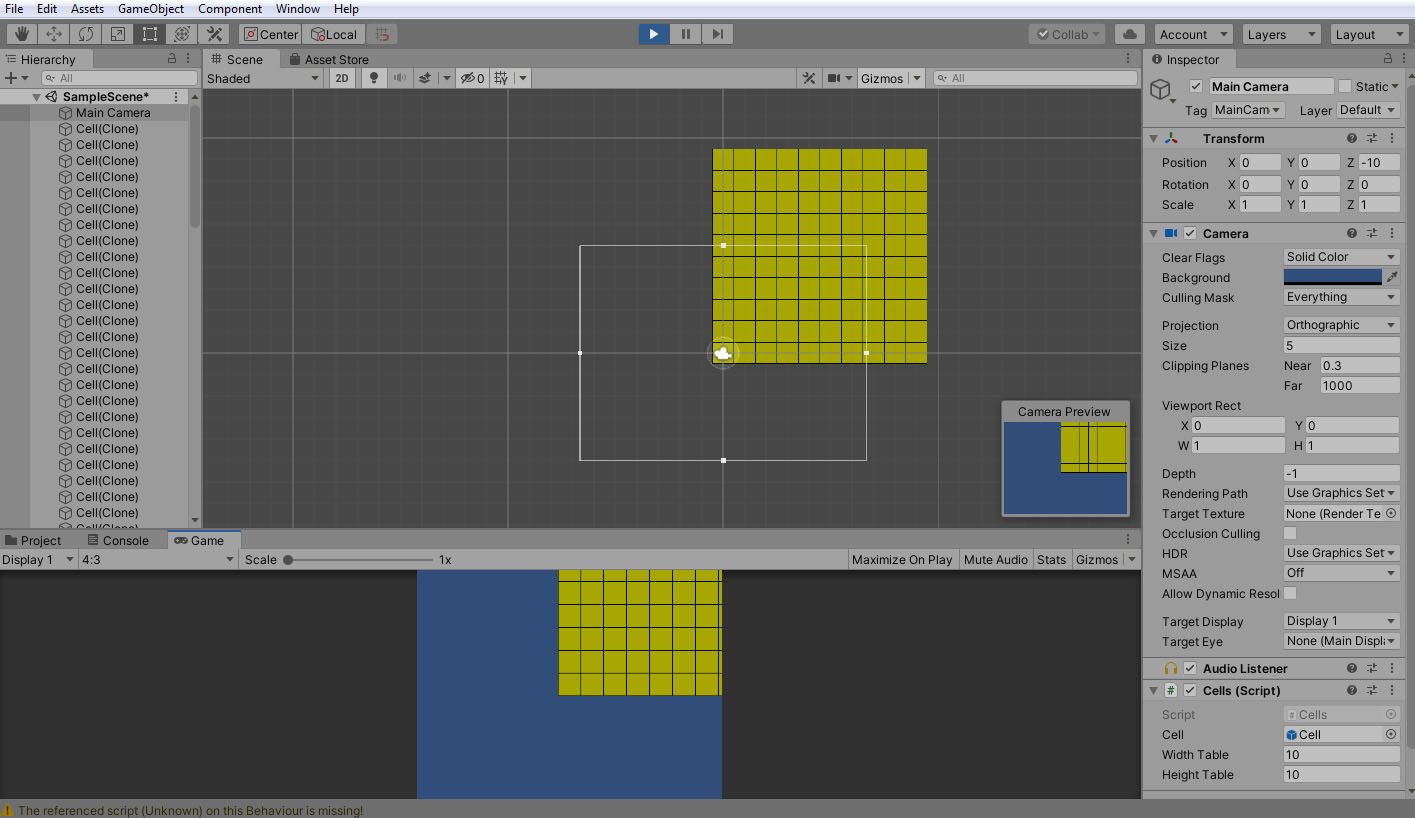
Task: Switch to Project tab
Action: 33,541
